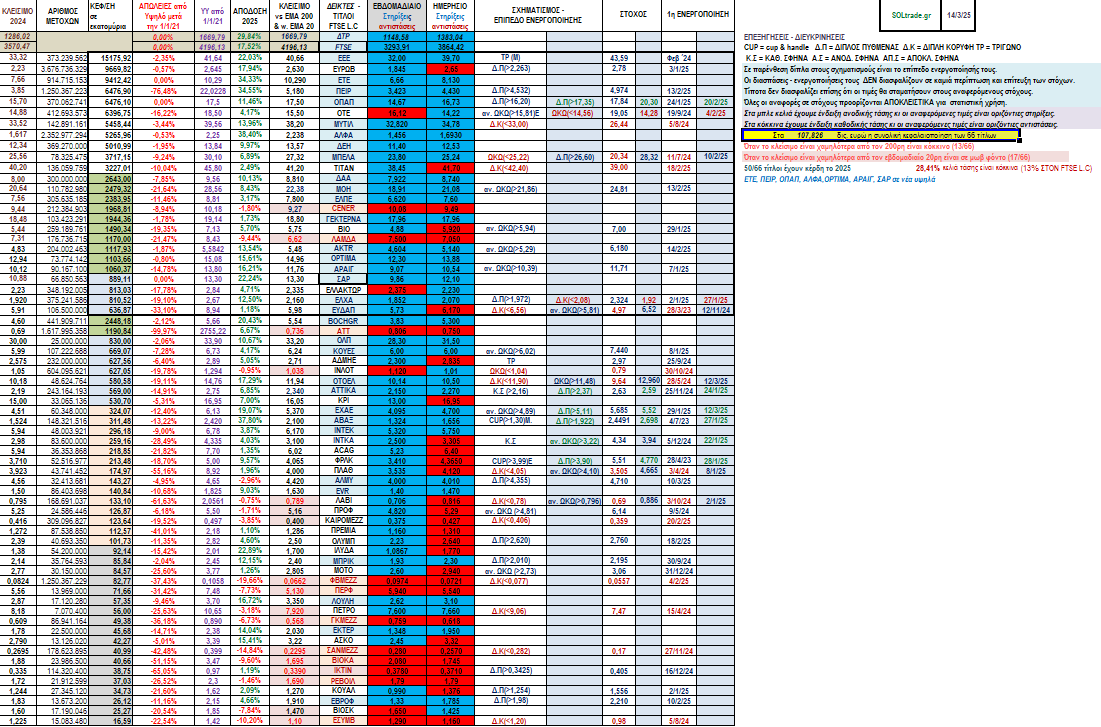Click the ΣΑΝΜΕΖΖ ticker cell
Screen dimensions: 1101x727
point(344,651)
